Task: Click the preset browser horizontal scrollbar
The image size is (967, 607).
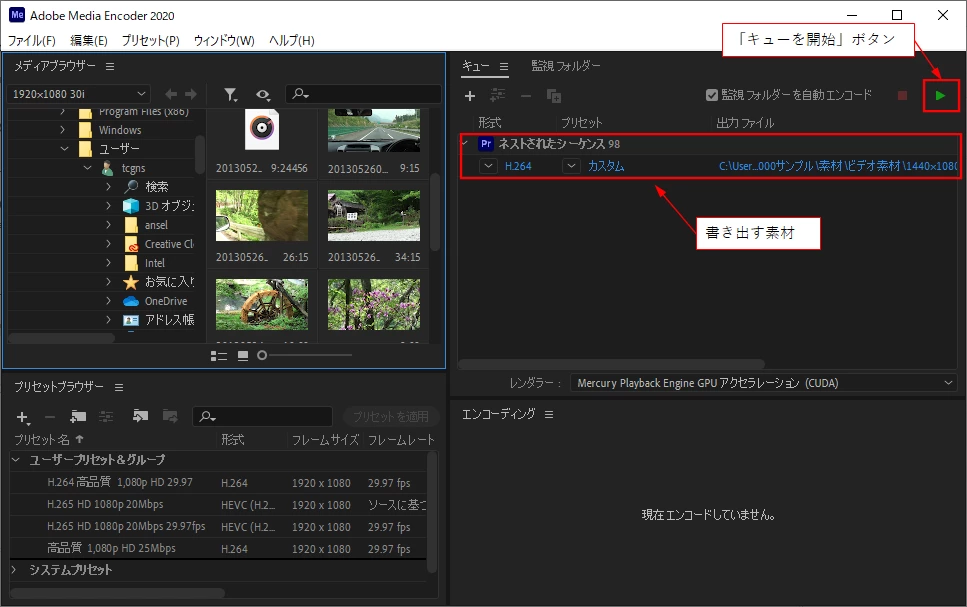Action: click(117, 593)
